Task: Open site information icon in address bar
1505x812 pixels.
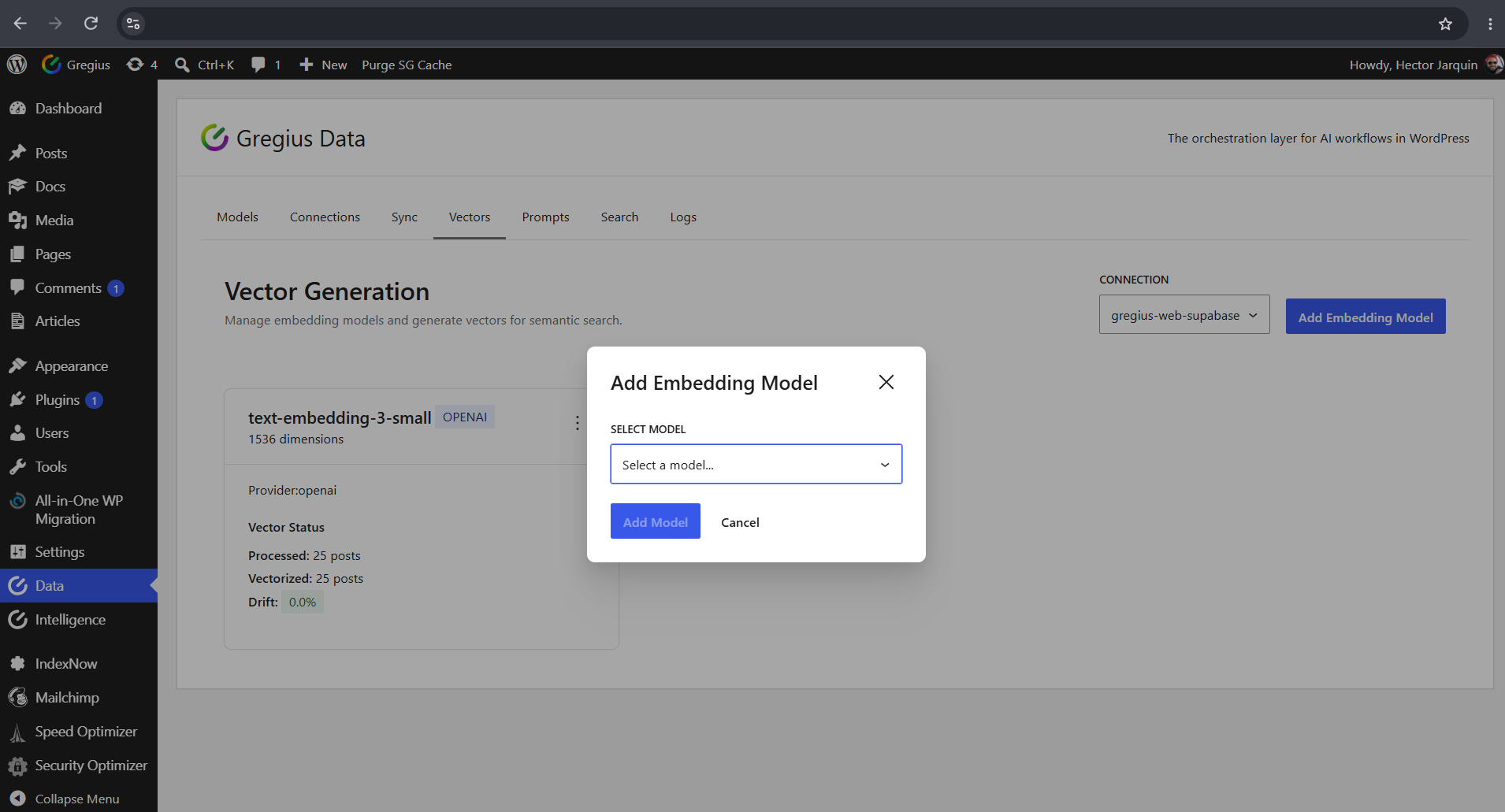Action: pos(133,24)
